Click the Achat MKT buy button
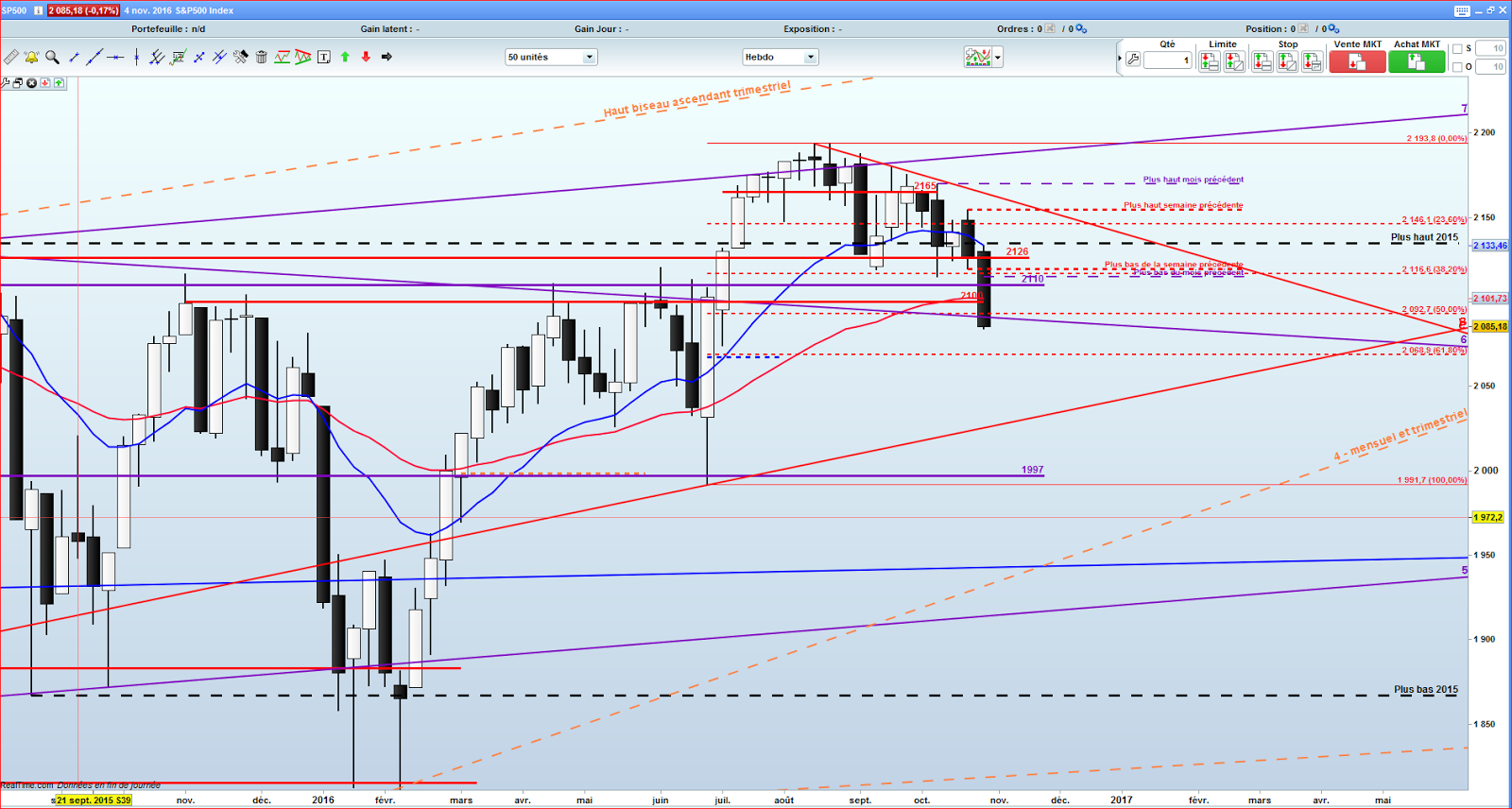The width and height of the screenshot is (1512, 809). click(1417, 61)
